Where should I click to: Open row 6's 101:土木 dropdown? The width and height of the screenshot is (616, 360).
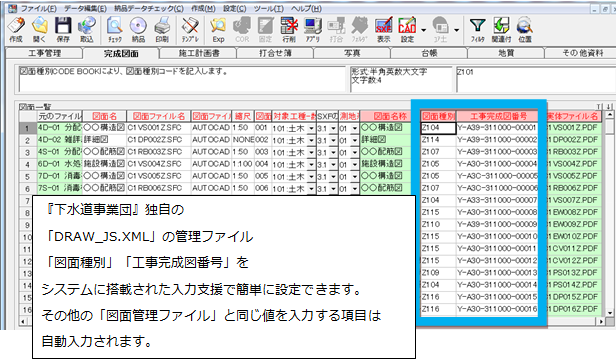coord(312,189)
